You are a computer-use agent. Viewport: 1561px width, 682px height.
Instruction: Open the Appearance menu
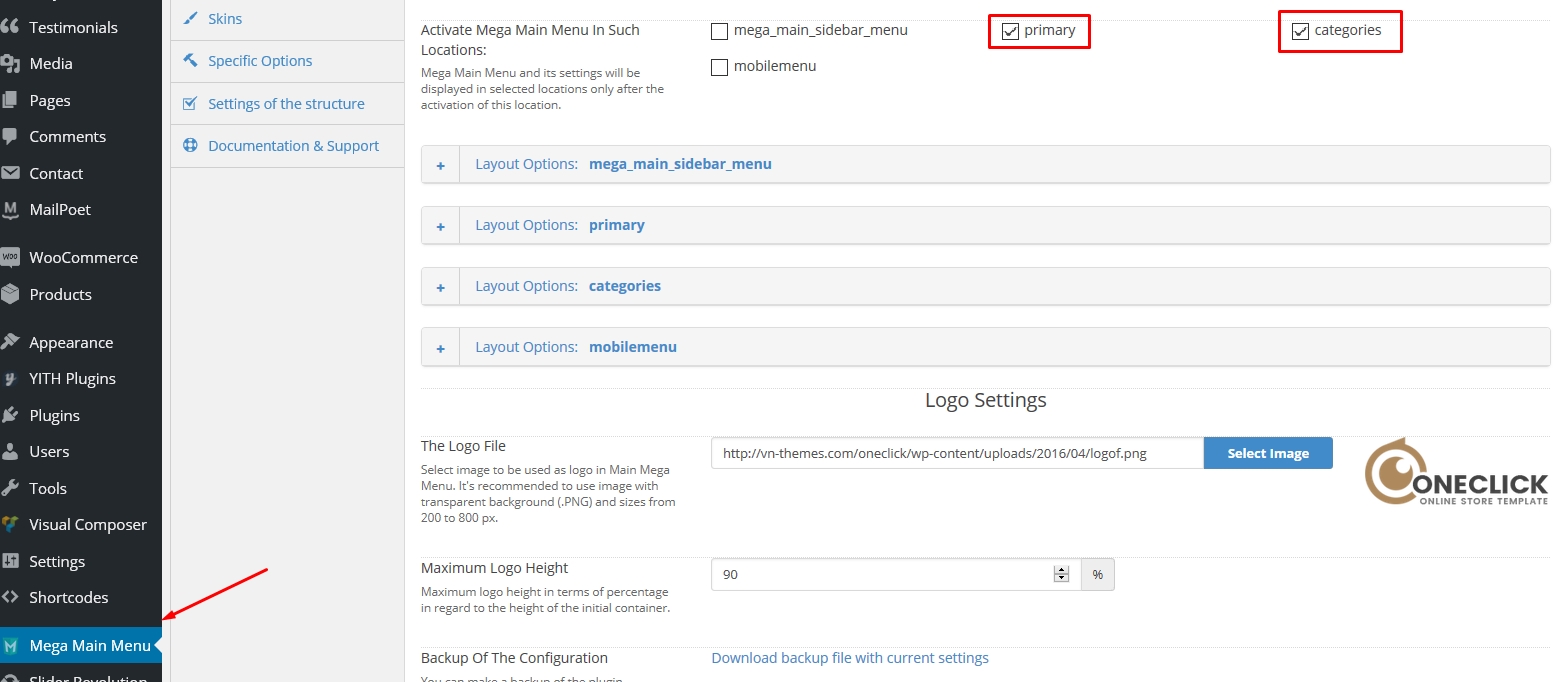click(71, 342)
